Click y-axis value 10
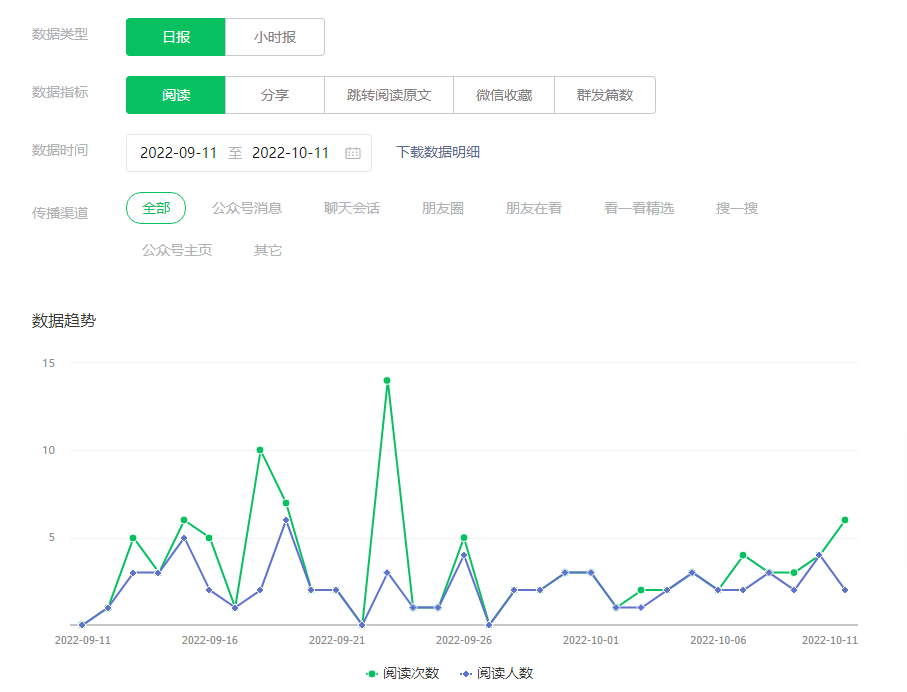Screen dimensions: 907x692 click(49, 450)
